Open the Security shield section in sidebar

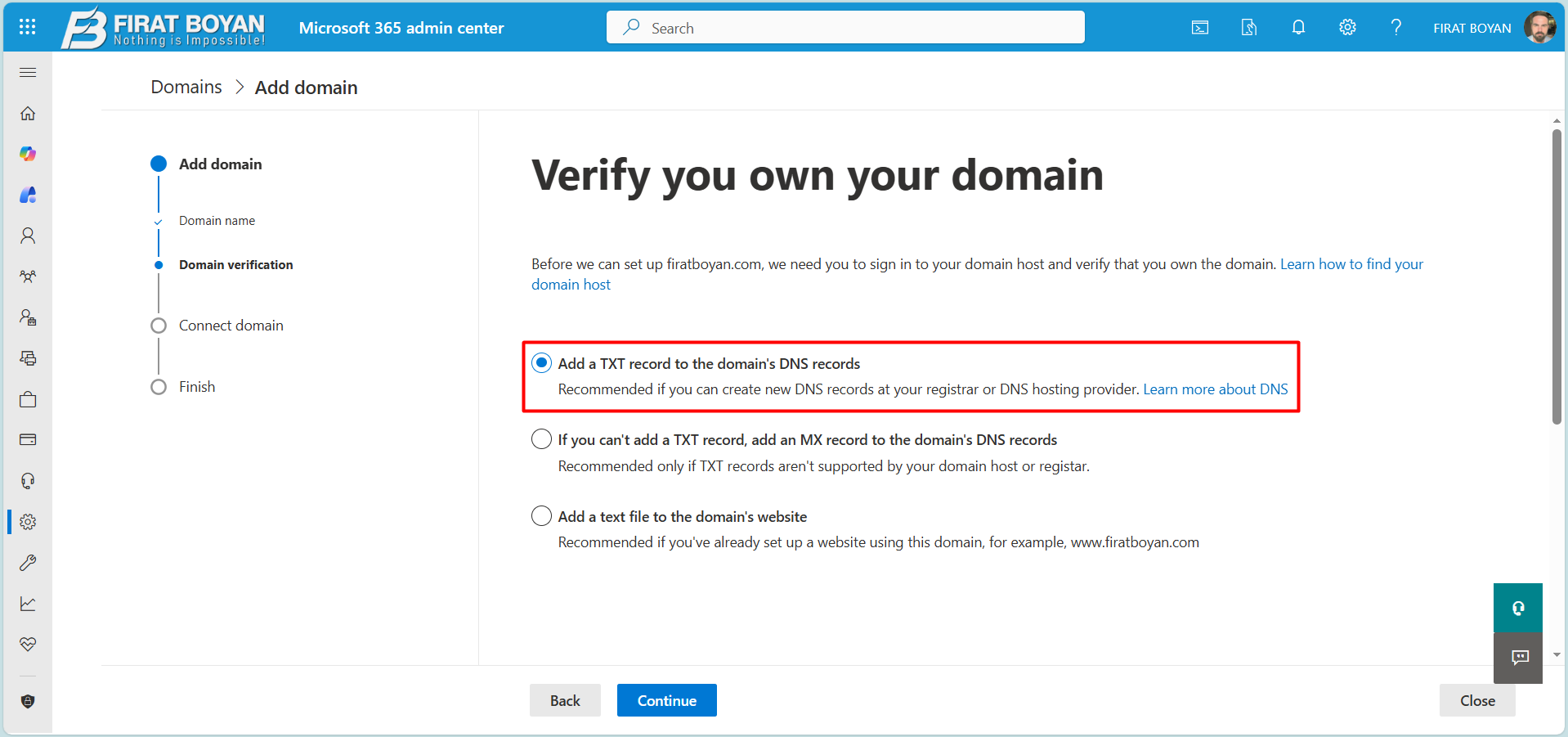[27, 701]
